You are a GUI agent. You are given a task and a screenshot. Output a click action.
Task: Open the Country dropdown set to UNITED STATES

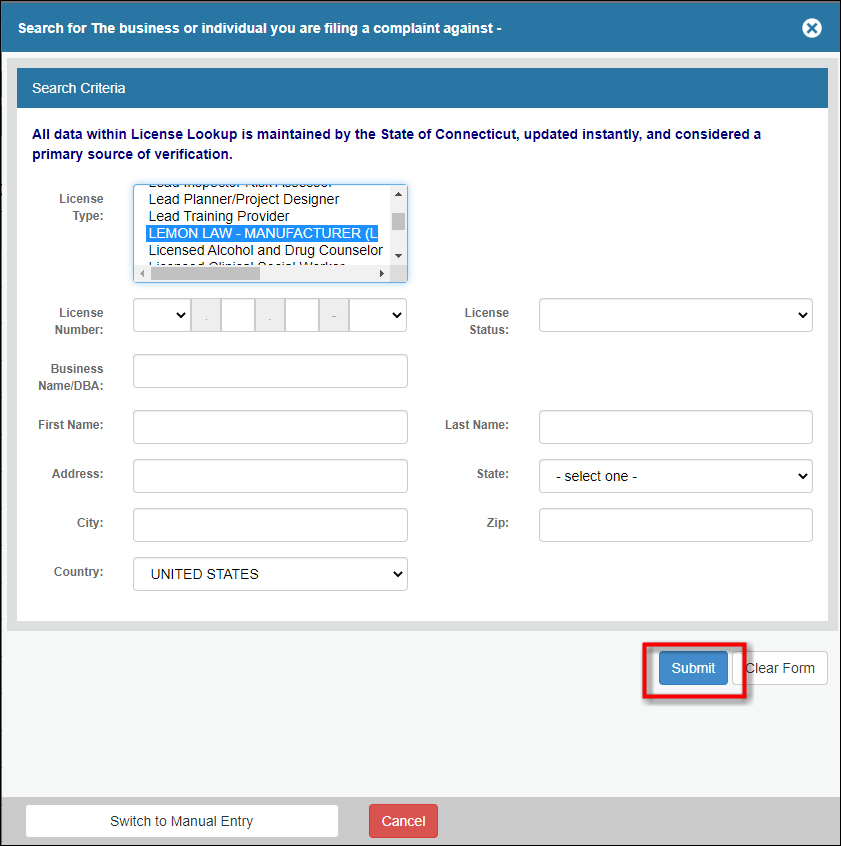(270, 574)
